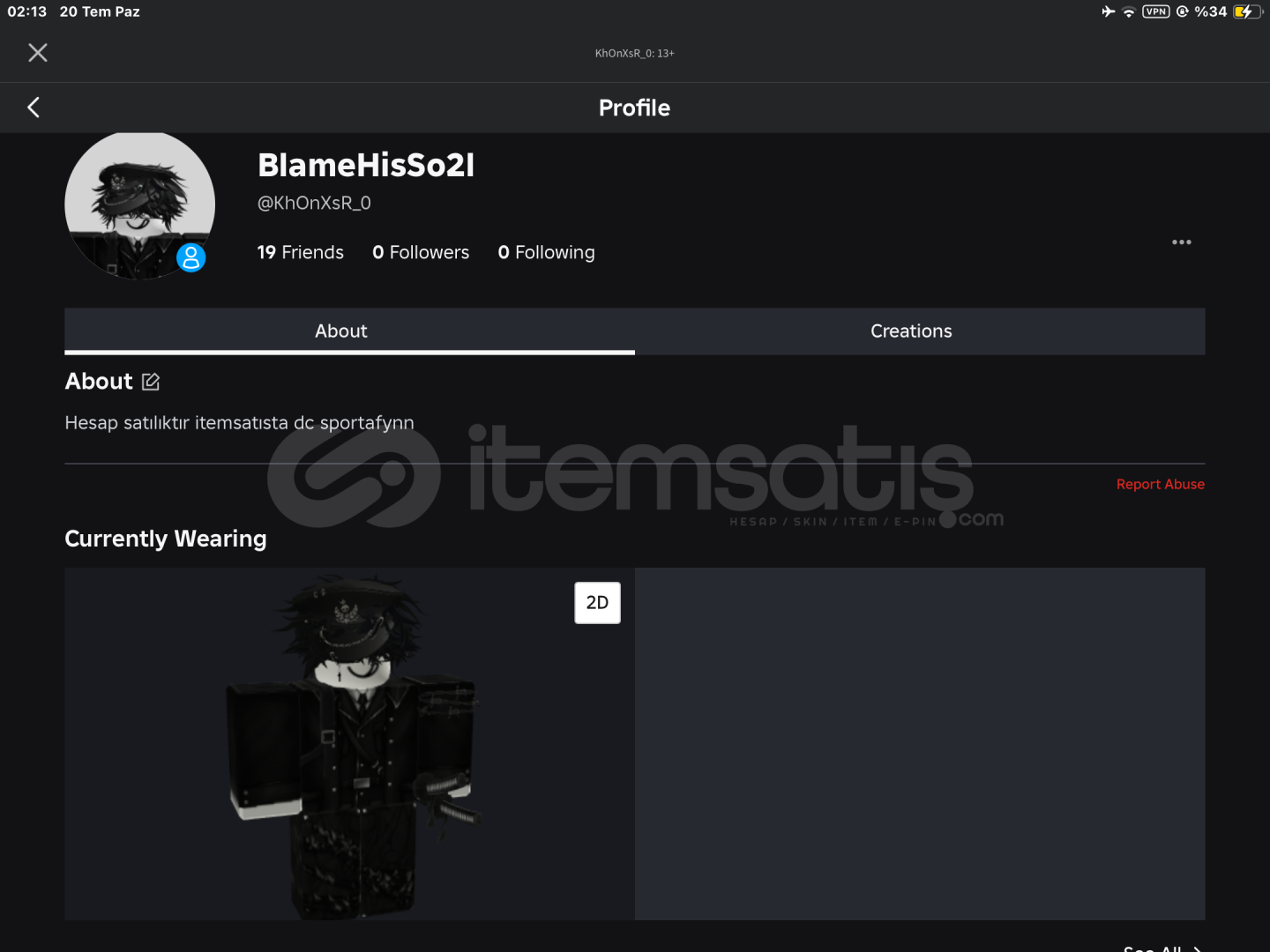Tap the orientation lock status icon
The width and height of the screenshot is (1270, 952).
point(1182,11)
